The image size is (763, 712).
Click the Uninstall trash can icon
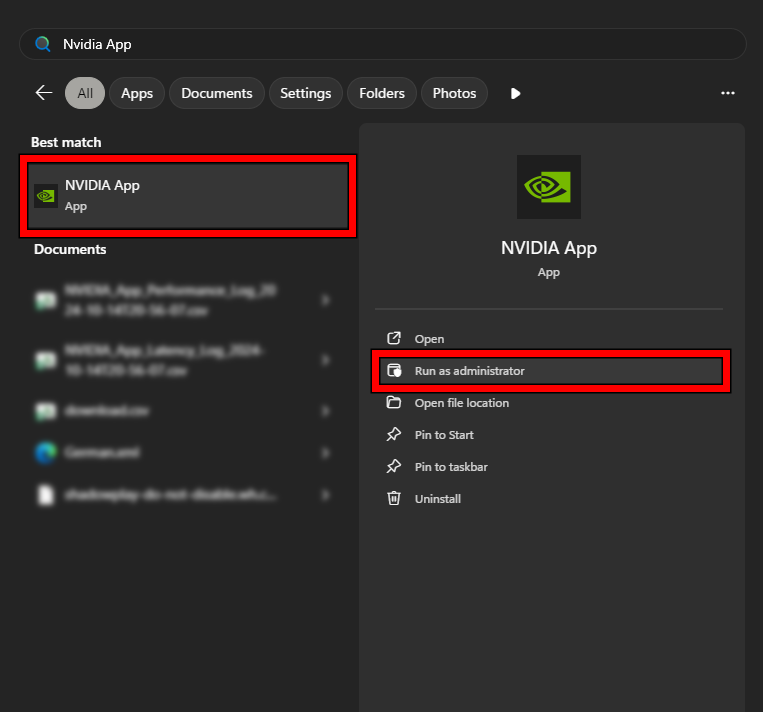point(394,499)
